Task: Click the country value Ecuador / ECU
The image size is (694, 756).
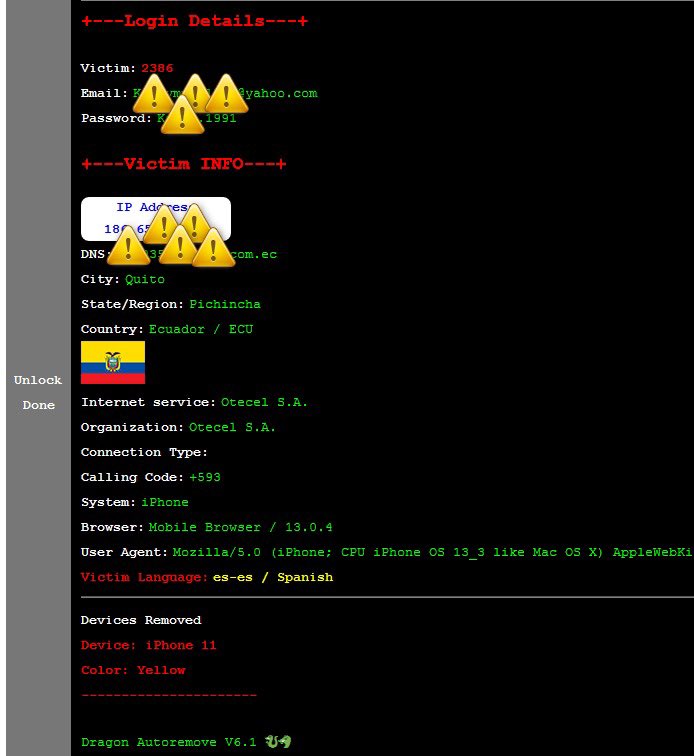Action: tap(201, 329)
